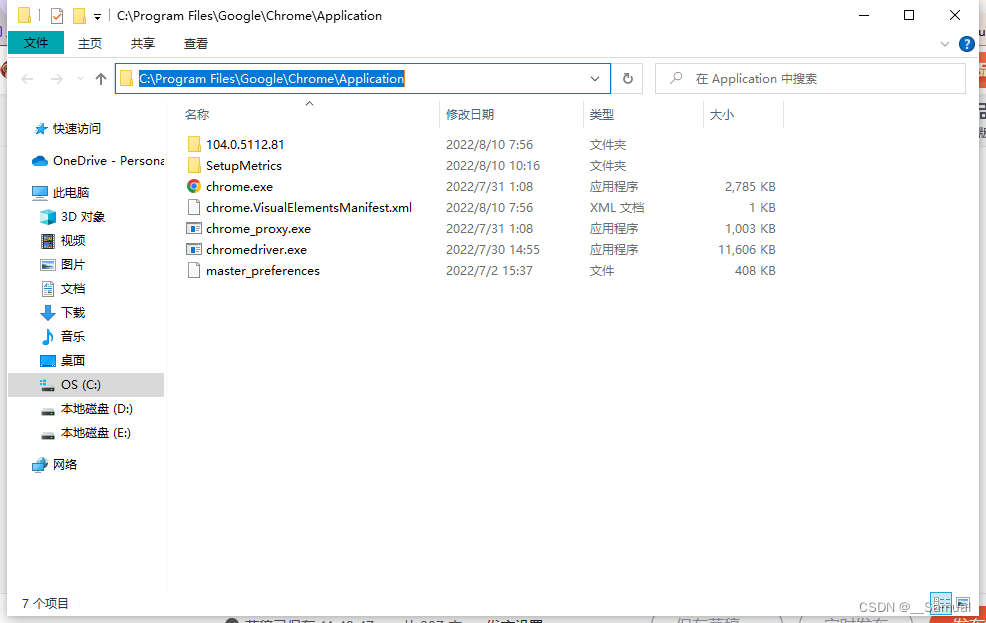
Task: Open the address bar history dropdown
Action: (x=594, y=79)
